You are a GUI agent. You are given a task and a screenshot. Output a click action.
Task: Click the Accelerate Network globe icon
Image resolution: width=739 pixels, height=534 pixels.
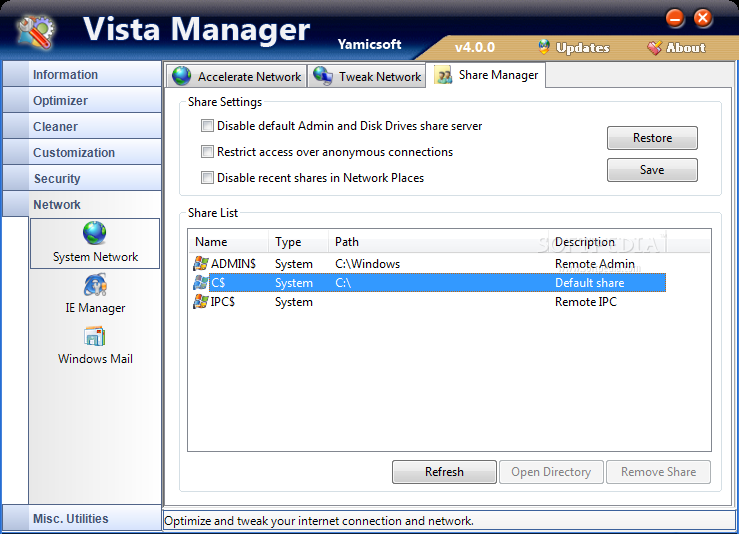tap(181, 76)
